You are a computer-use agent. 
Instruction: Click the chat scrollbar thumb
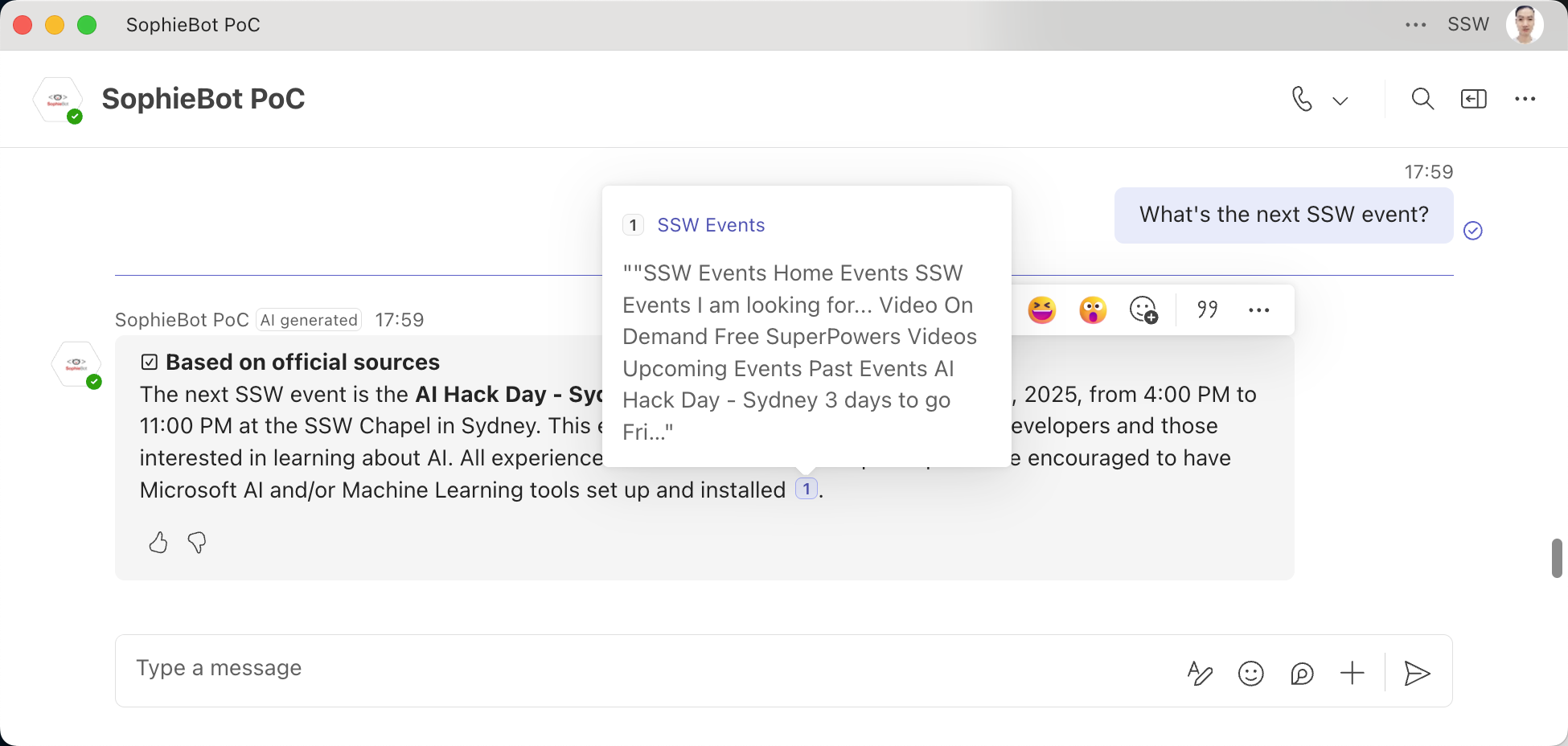click(x=1557, y=558)
